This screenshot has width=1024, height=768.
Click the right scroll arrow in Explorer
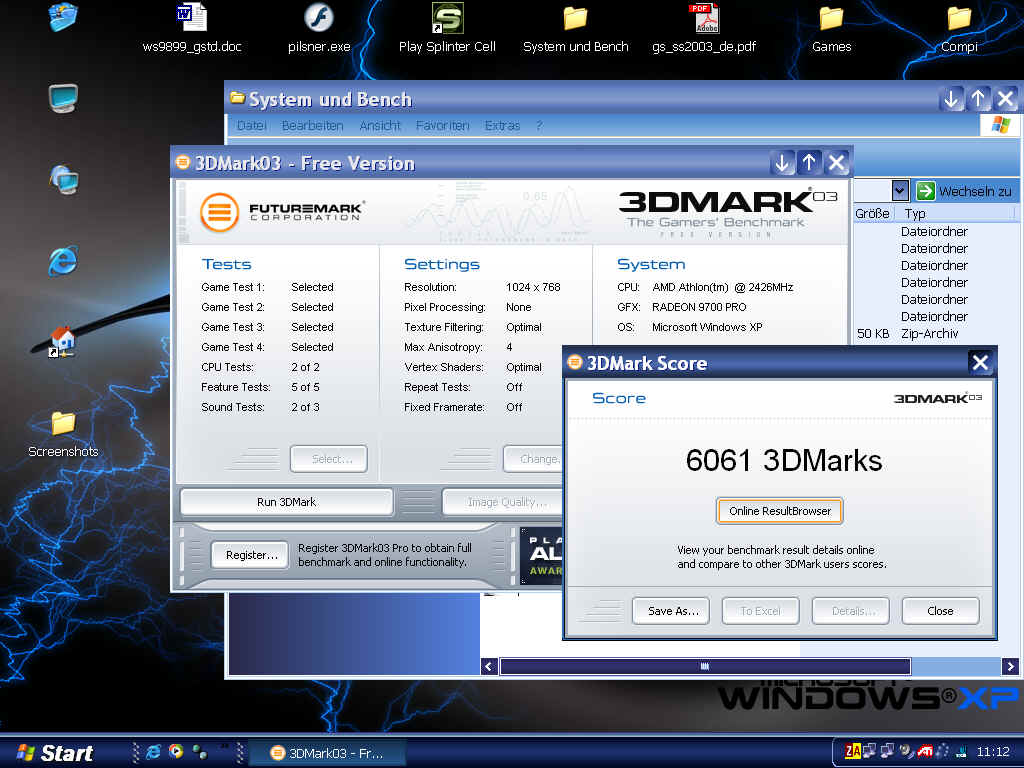(x=1010, y=666)
